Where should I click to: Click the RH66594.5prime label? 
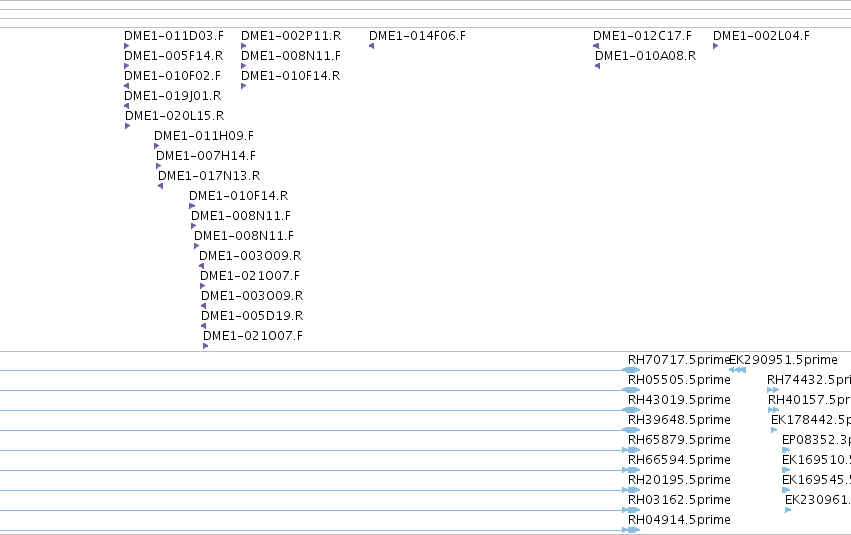[679, 460]
